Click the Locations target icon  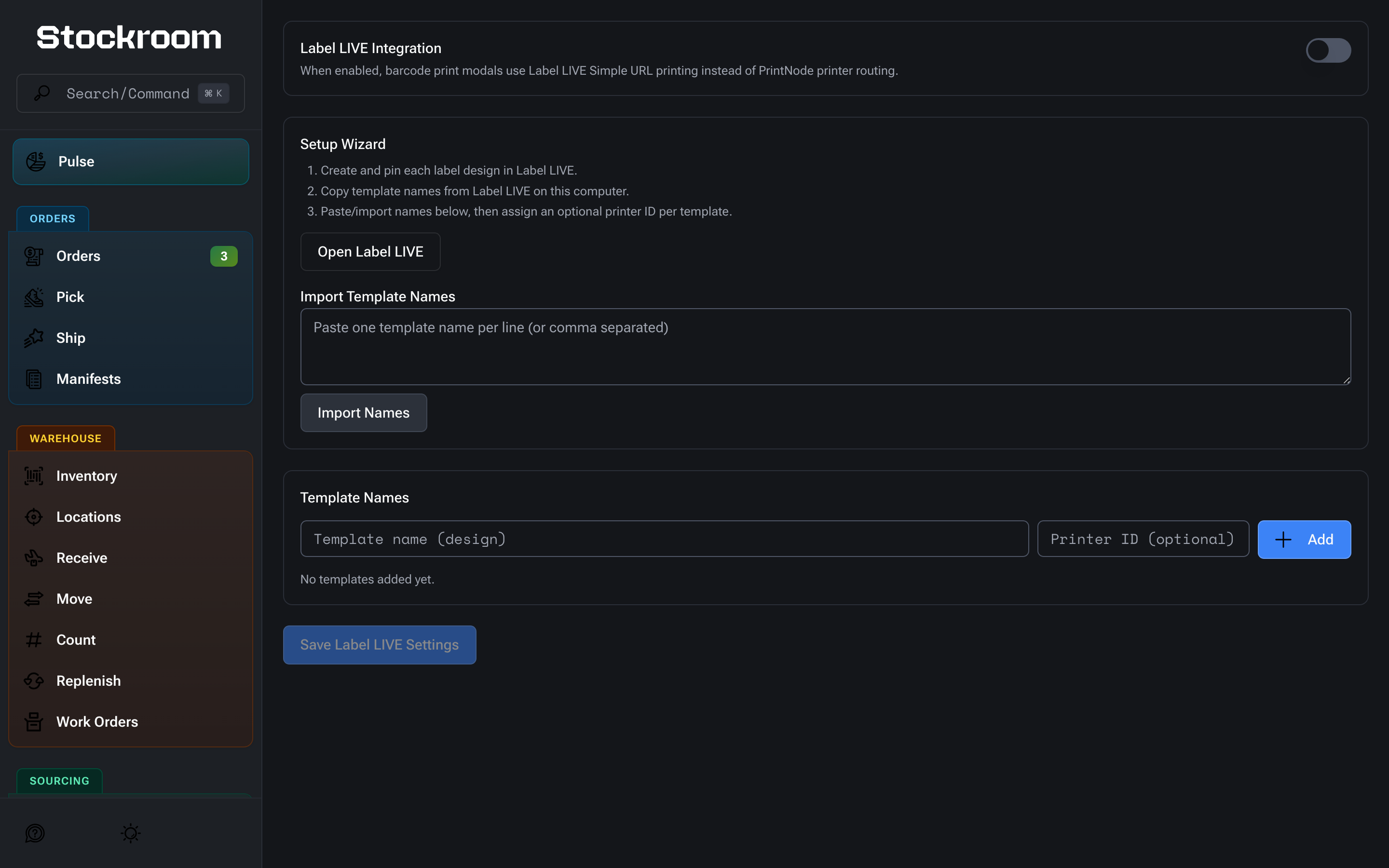tap(34, 516)
